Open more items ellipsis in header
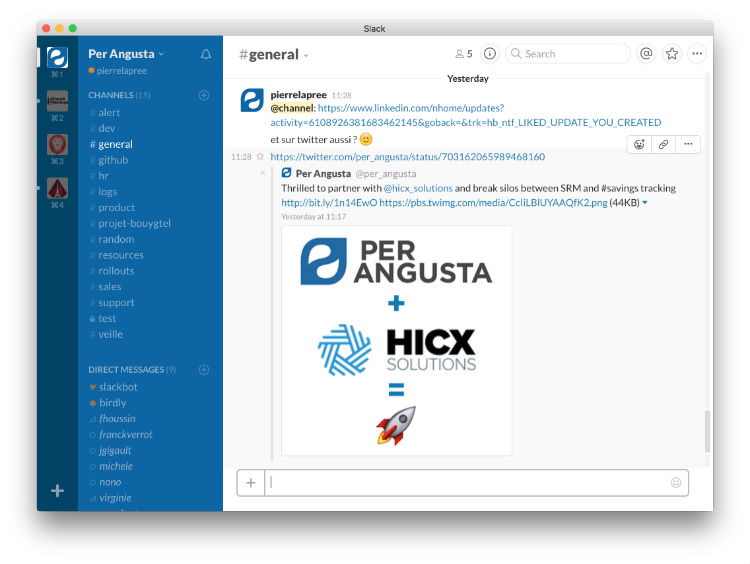 click(x=697, y=54)
